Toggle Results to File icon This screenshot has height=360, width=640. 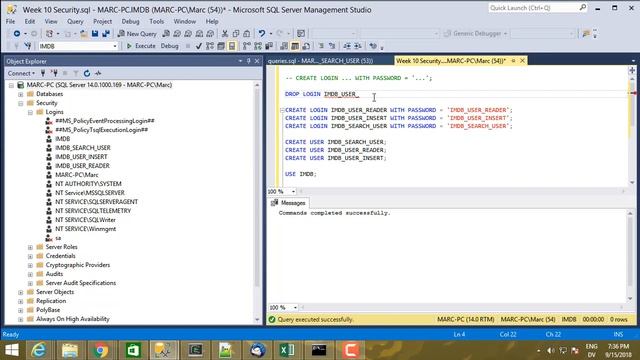306,46
